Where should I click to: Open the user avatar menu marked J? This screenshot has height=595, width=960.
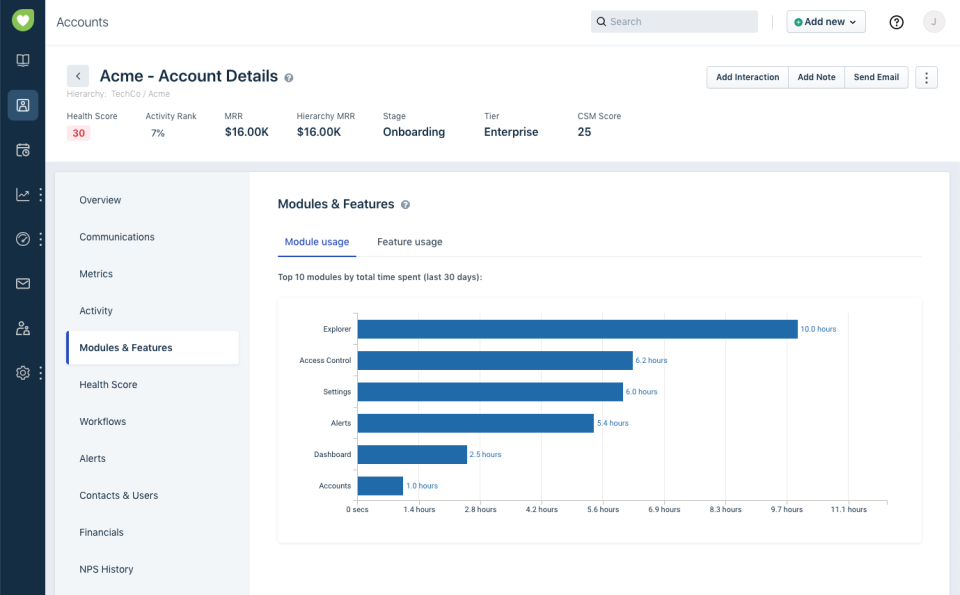pyautogui.click(x=934, y=21)
